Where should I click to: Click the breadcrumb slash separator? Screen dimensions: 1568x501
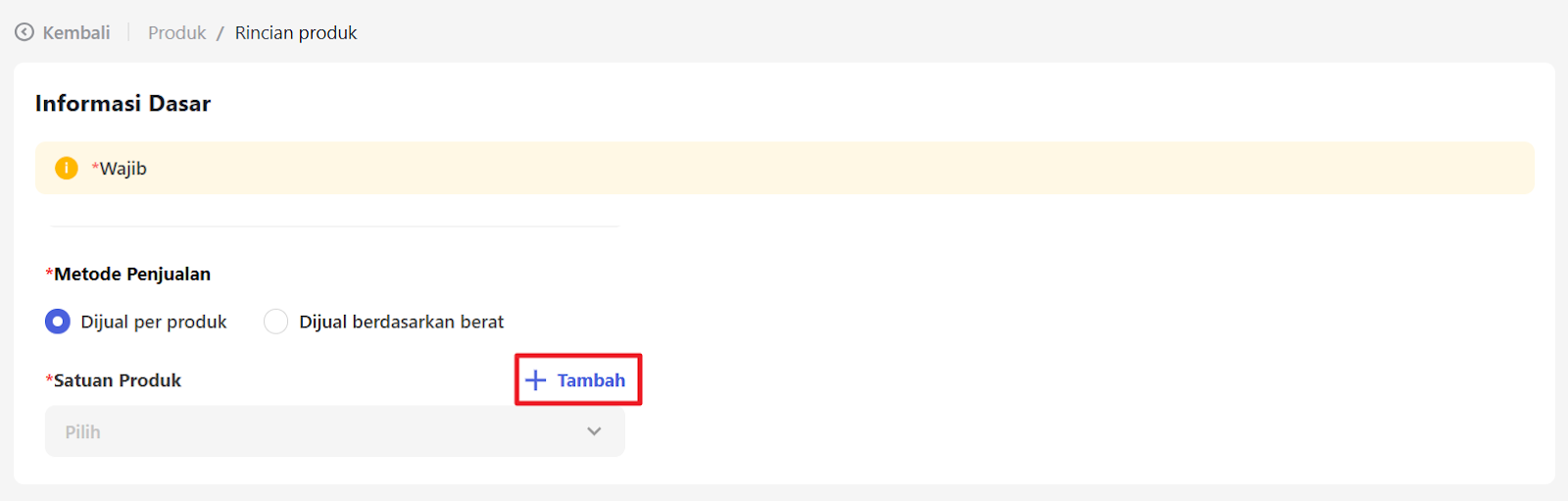pos(220,33)
